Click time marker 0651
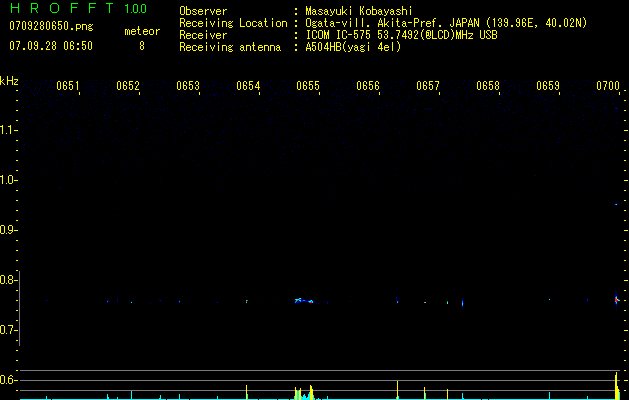This screenshot has width=629, height=400. tap(67, 86)
